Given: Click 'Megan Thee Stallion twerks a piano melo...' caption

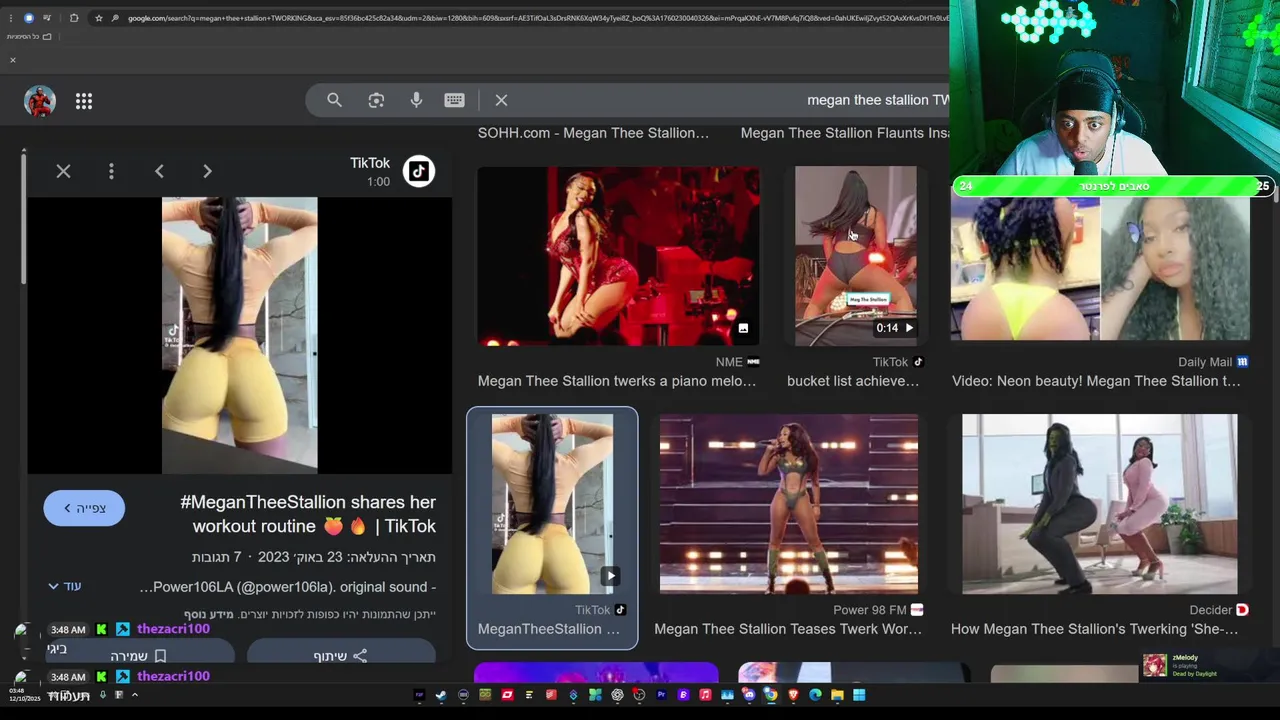Looking at the screenshot, I should 617,381.
